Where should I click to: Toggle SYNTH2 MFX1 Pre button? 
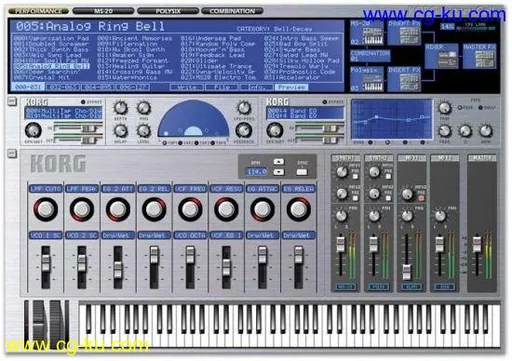[x=388, y=176]
